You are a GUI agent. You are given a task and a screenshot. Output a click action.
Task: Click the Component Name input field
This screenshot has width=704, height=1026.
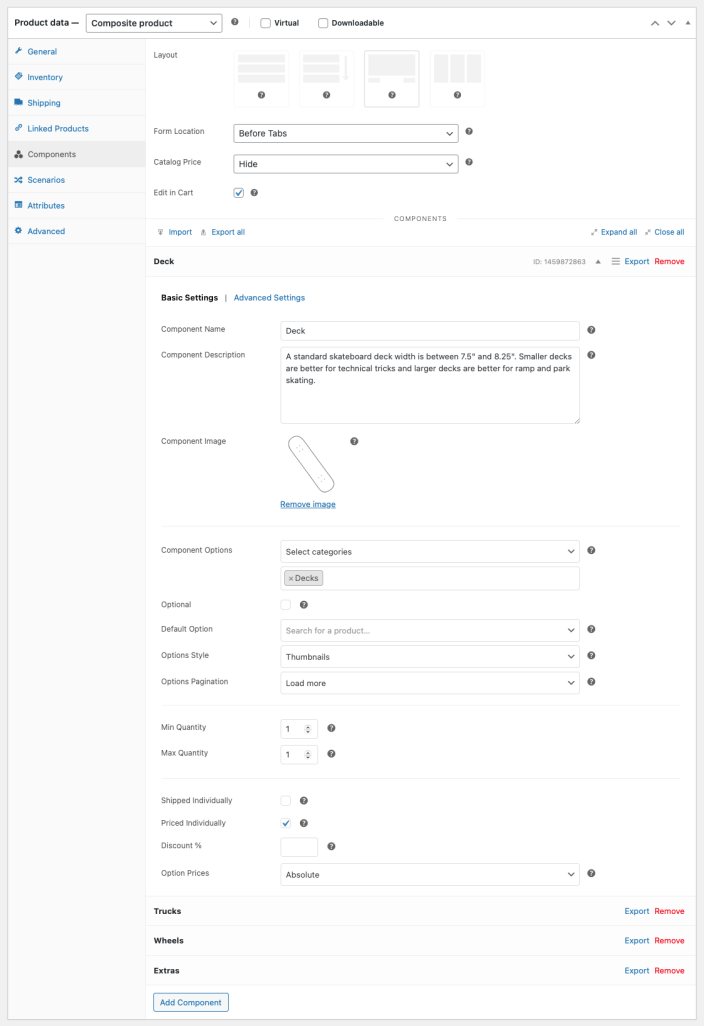[430, 330]
